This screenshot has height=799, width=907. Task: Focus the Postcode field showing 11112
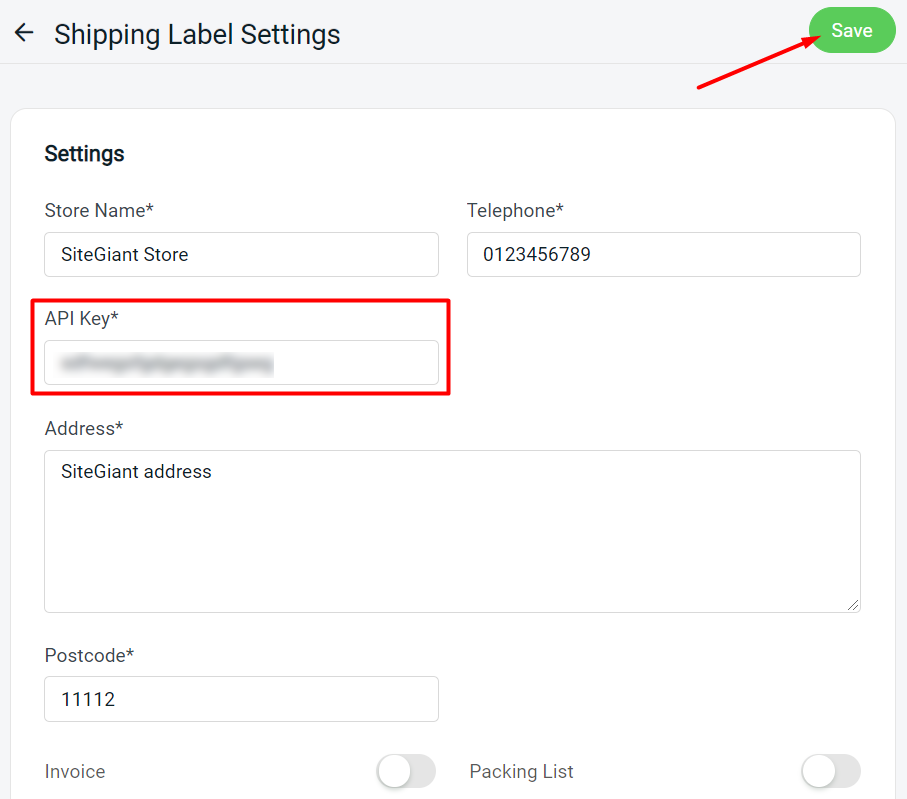241,699
